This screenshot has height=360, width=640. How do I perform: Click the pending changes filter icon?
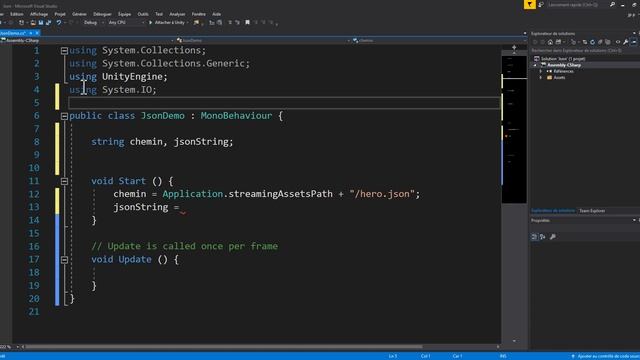point(574,42)
